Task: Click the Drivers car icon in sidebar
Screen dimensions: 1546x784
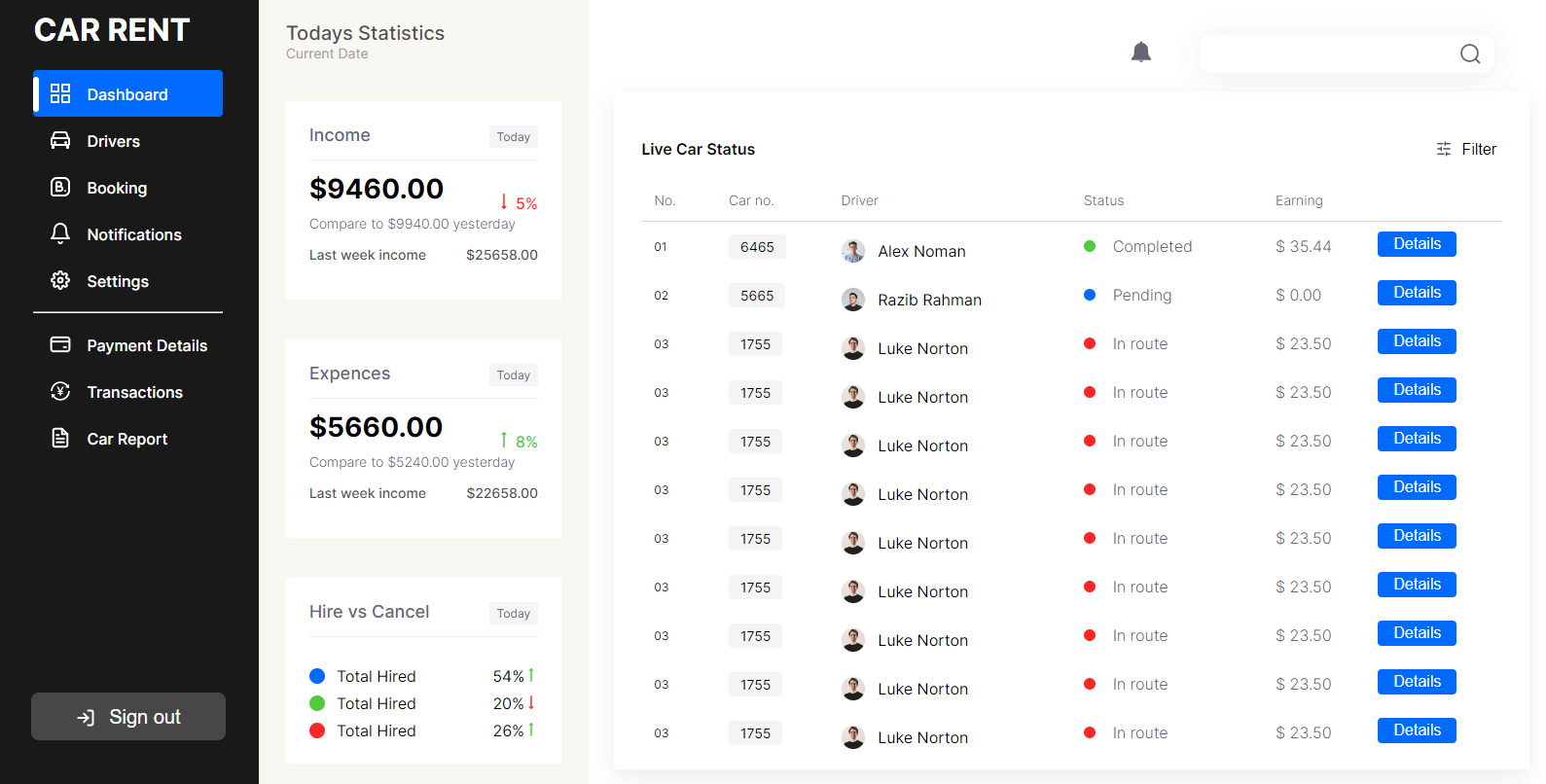Action: click(60, 140)
